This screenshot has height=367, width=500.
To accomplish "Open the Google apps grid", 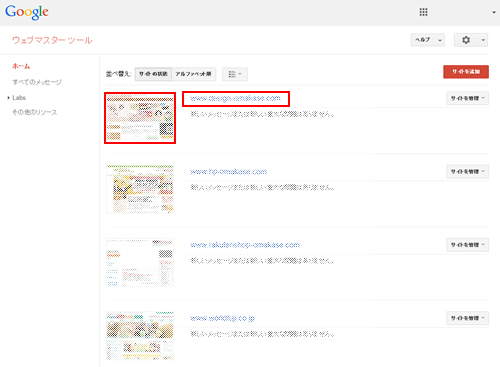I will point(423,12).
